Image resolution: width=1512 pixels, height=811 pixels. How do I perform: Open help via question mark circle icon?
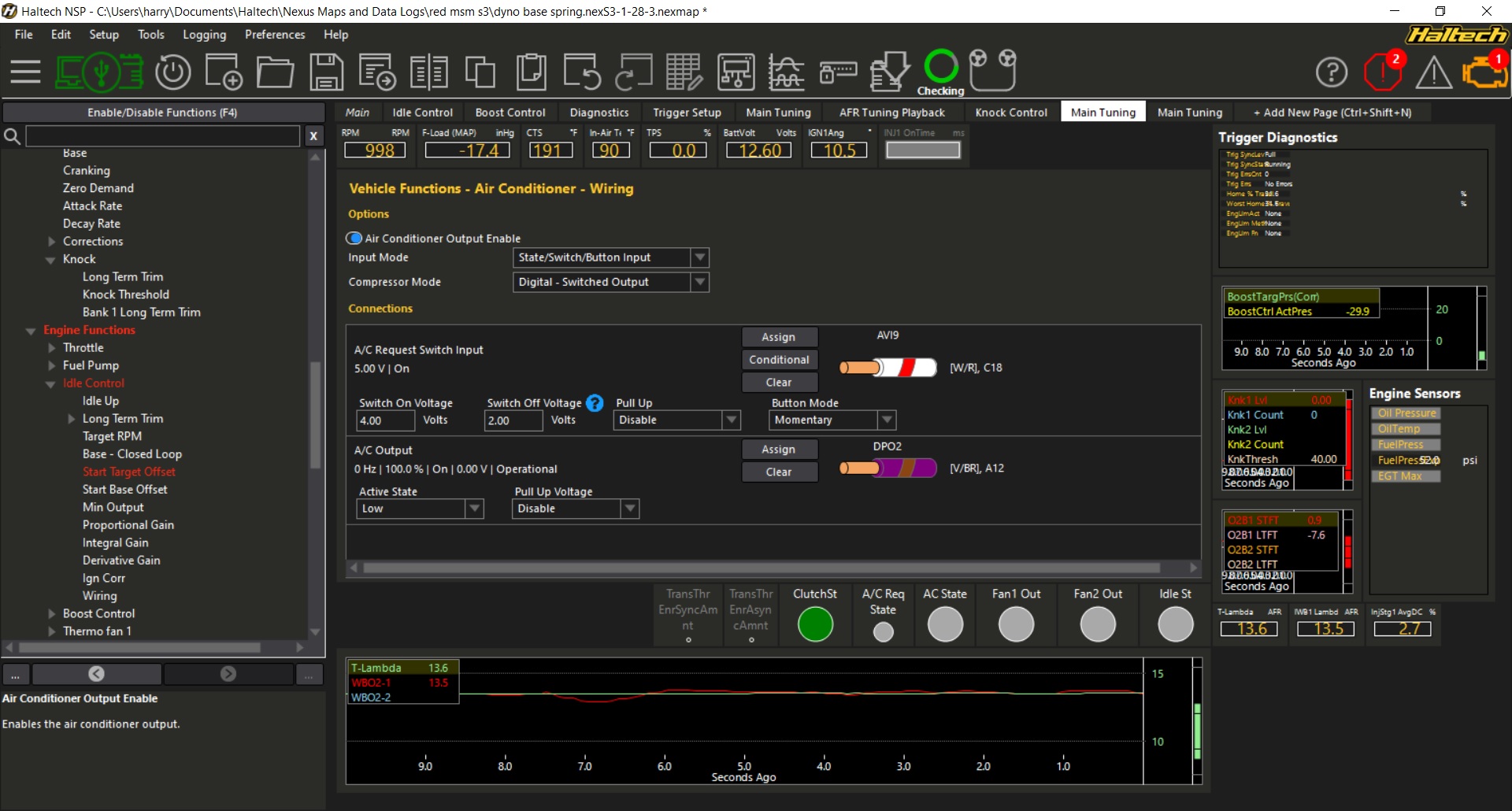[x=1332, y=72]
